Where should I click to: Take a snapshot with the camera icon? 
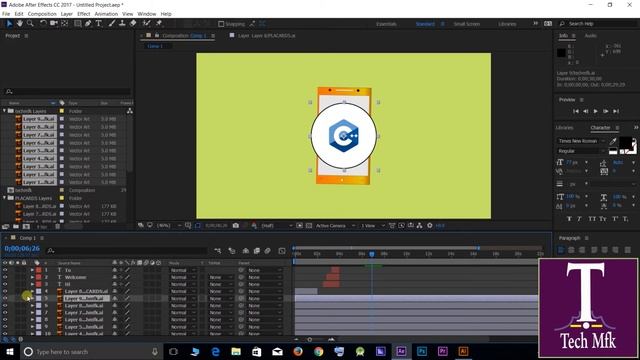click(236, 225)
